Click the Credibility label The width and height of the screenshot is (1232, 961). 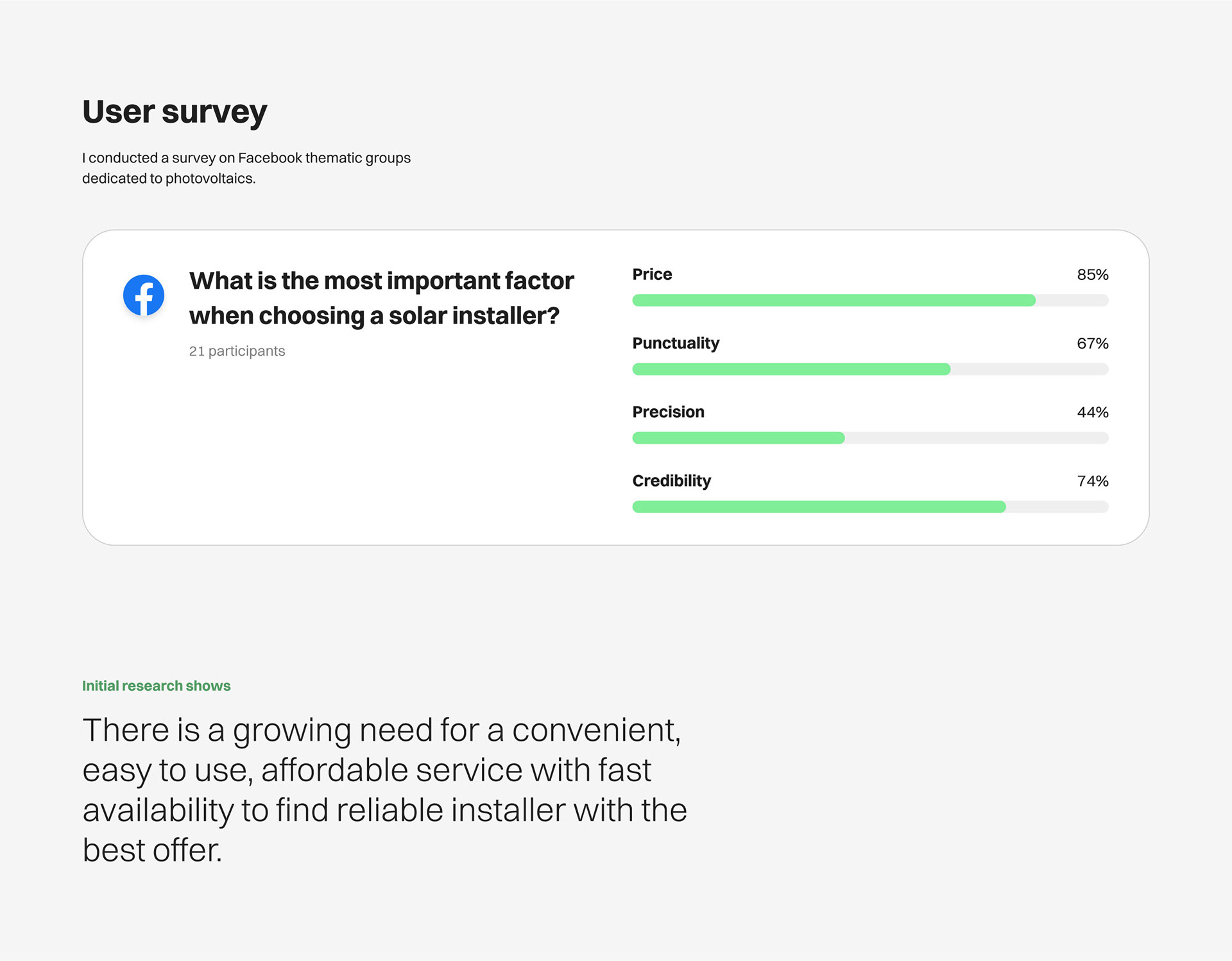tap(671, 481)
